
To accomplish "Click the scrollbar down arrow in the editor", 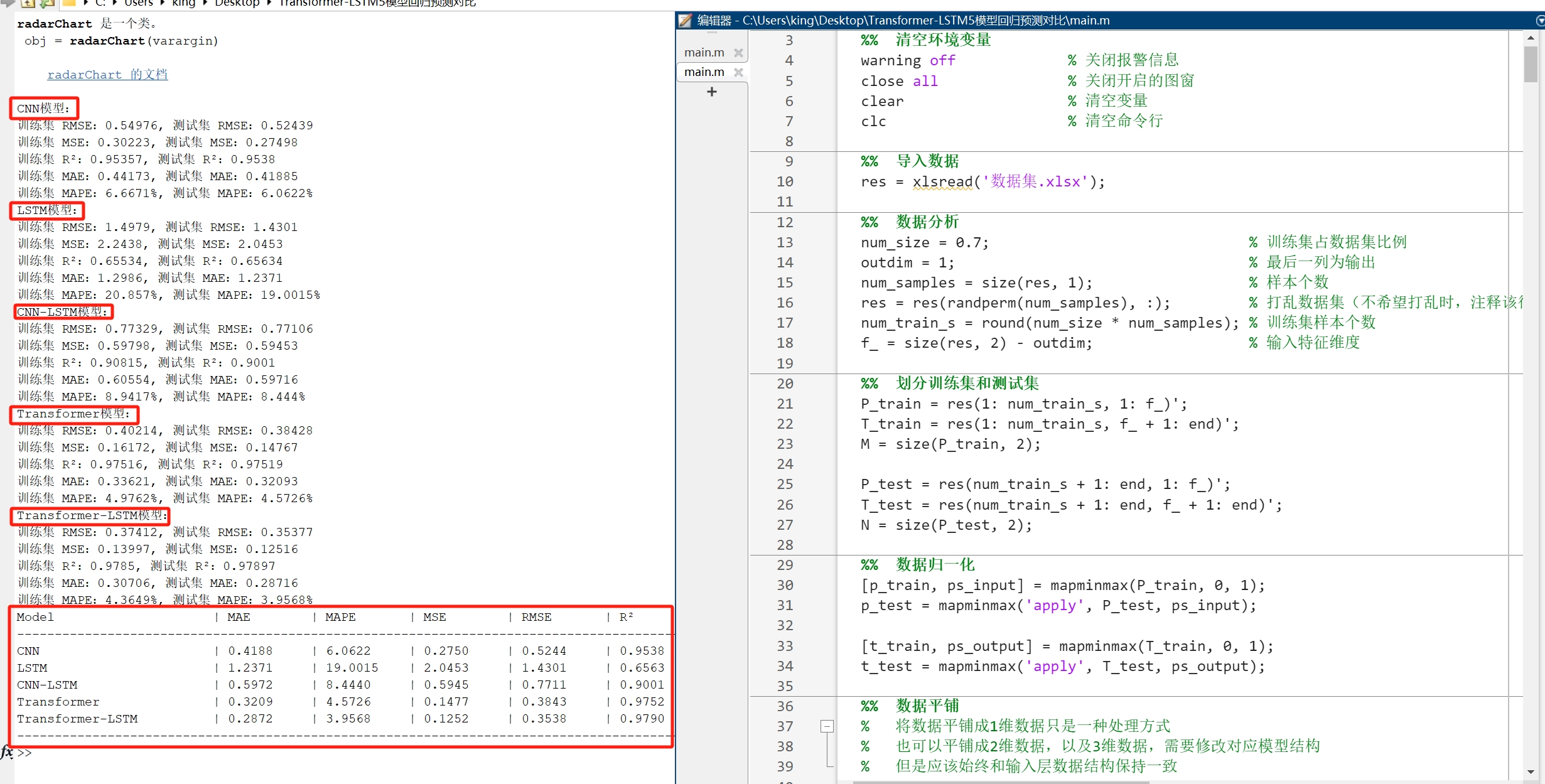I will 1530,772.
